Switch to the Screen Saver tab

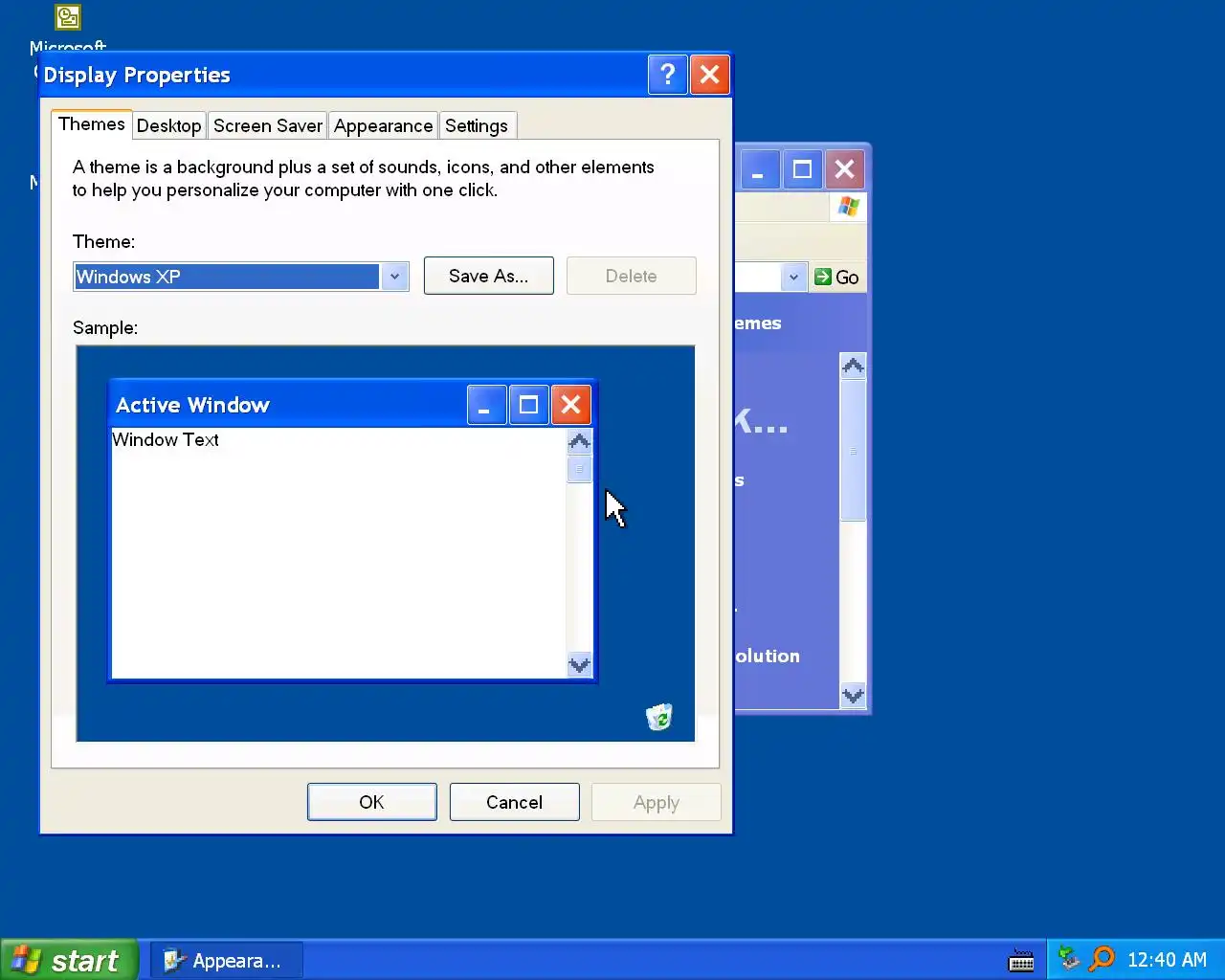(x=267, y=125)
